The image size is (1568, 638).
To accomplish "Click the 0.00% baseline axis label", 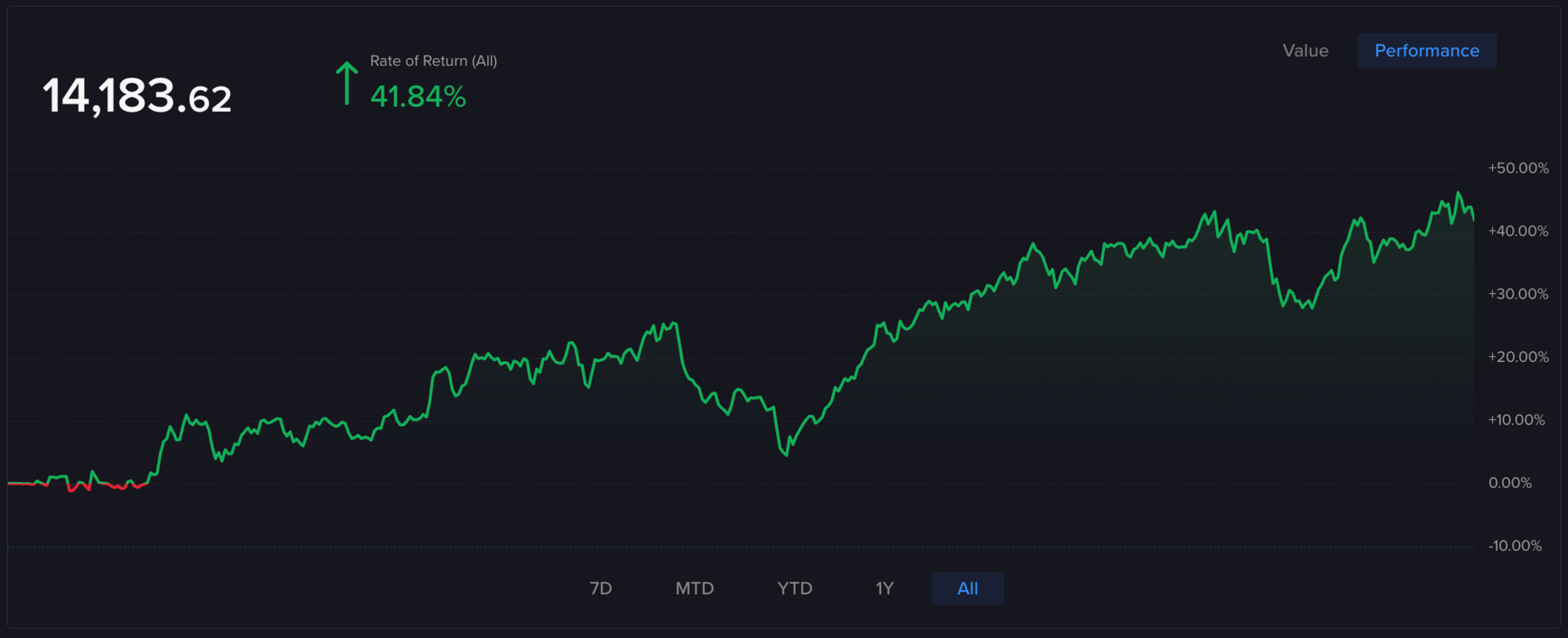I will [x=1510, y=483].
